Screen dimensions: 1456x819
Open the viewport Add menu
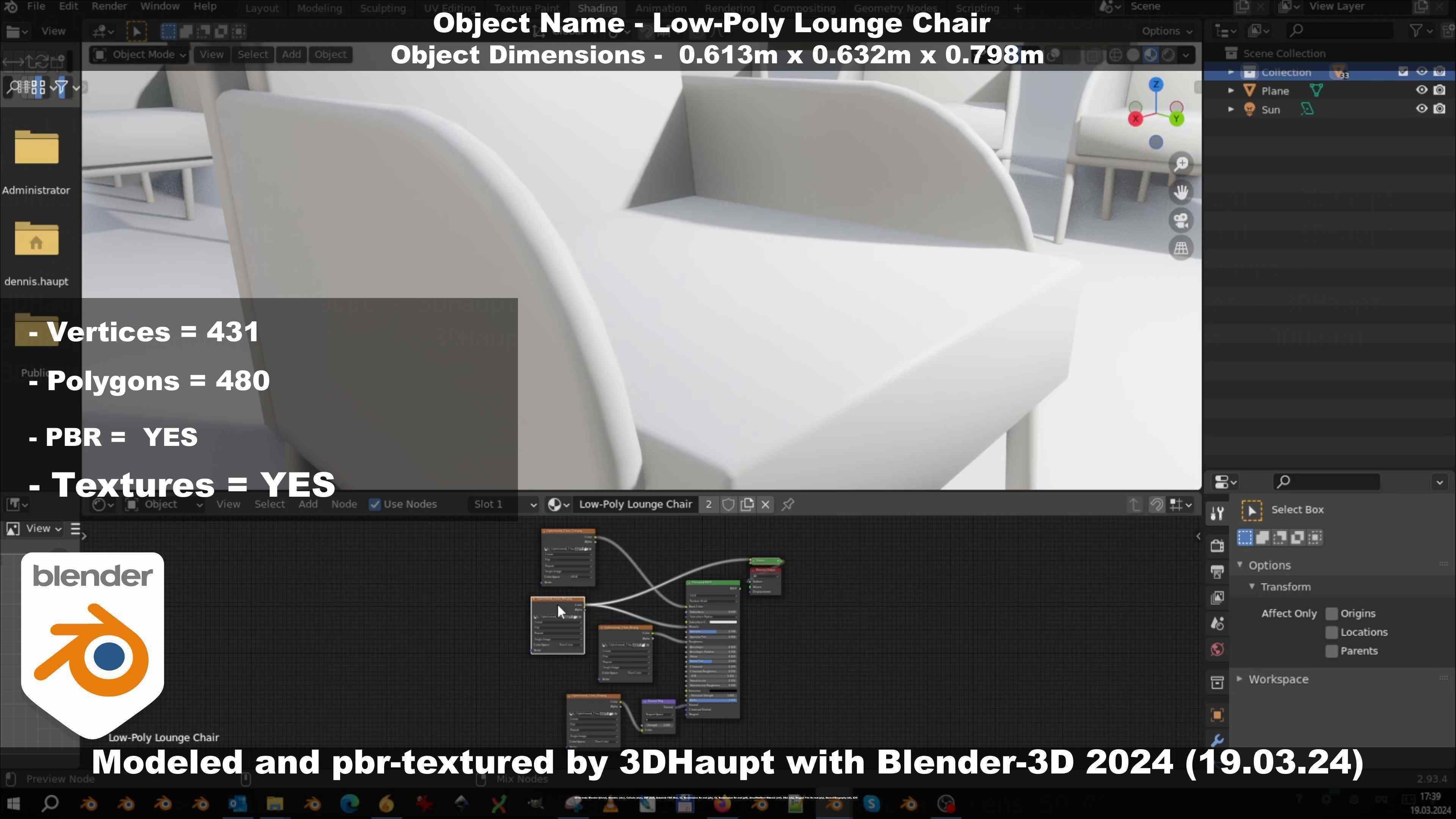pos(292,55)
